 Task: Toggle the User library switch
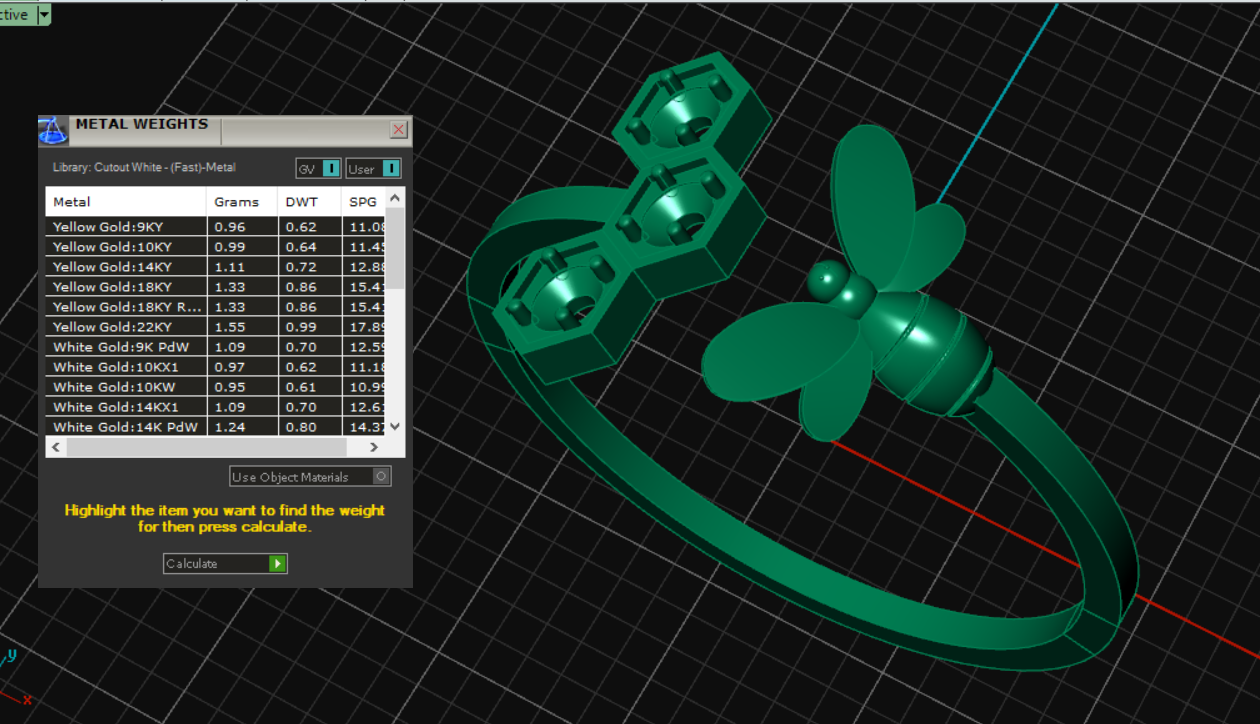[x=390, y=168]
